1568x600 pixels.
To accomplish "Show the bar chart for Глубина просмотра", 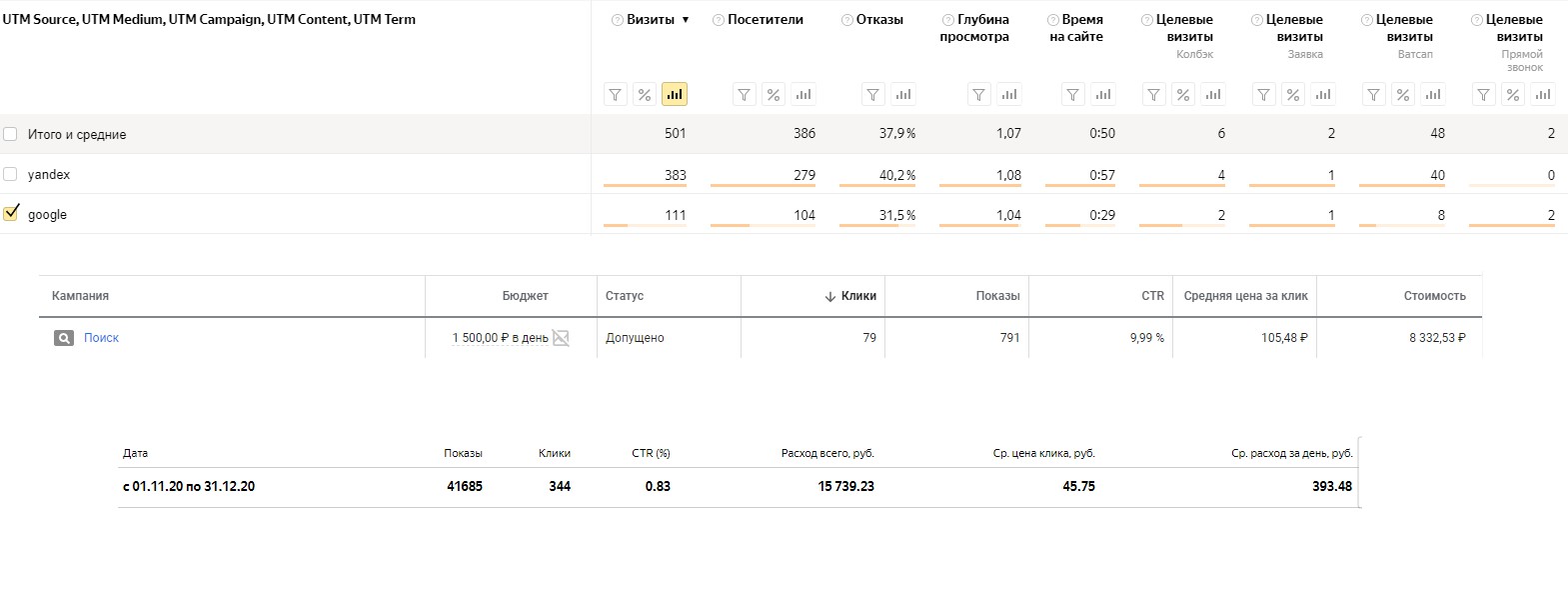I will (x=1009, y=95).
